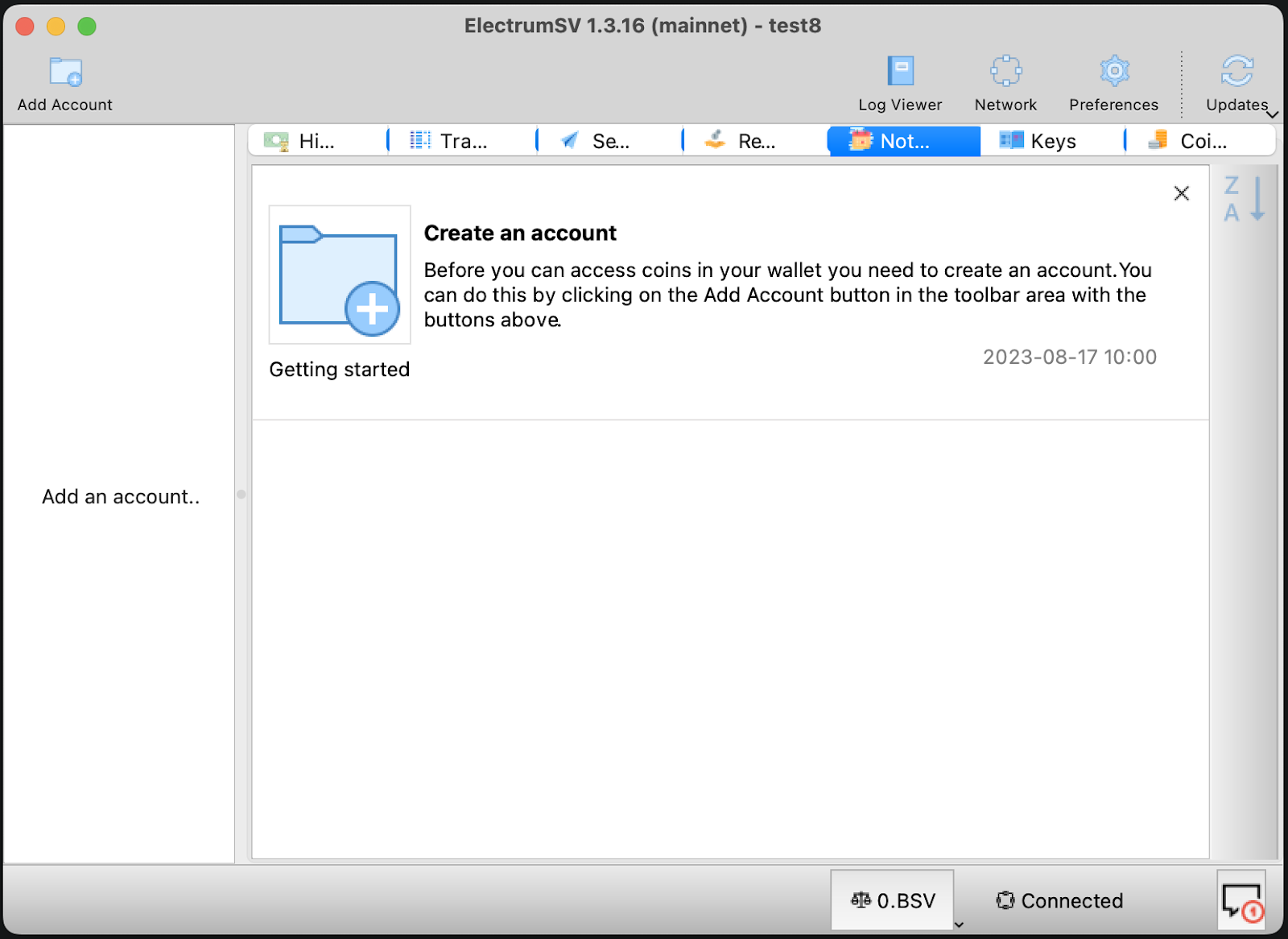Open the notifications speech-bubble icon
This screenshot has height=939, width=1288.
(1241, 900)
